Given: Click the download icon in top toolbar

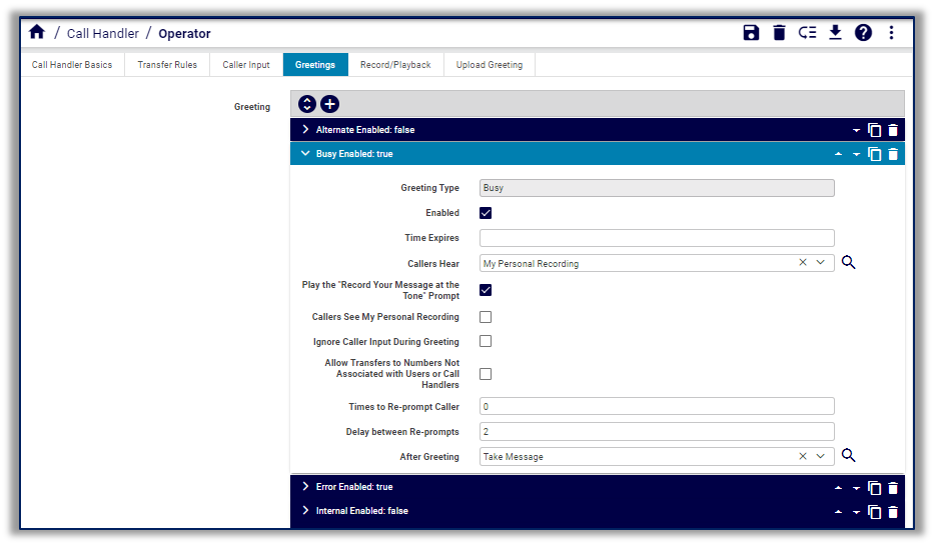Looking at the screenshot, I should (835, 32).
